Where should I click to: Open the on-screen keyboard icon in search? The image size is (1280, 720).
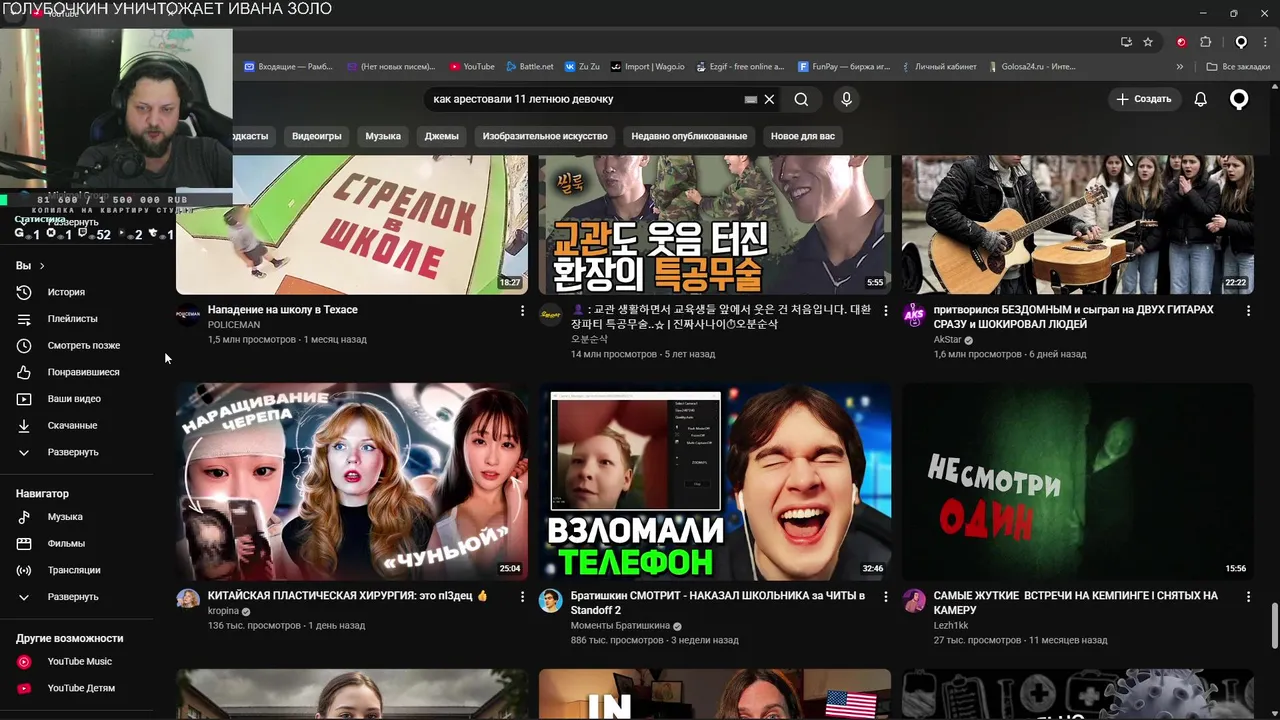751,100
